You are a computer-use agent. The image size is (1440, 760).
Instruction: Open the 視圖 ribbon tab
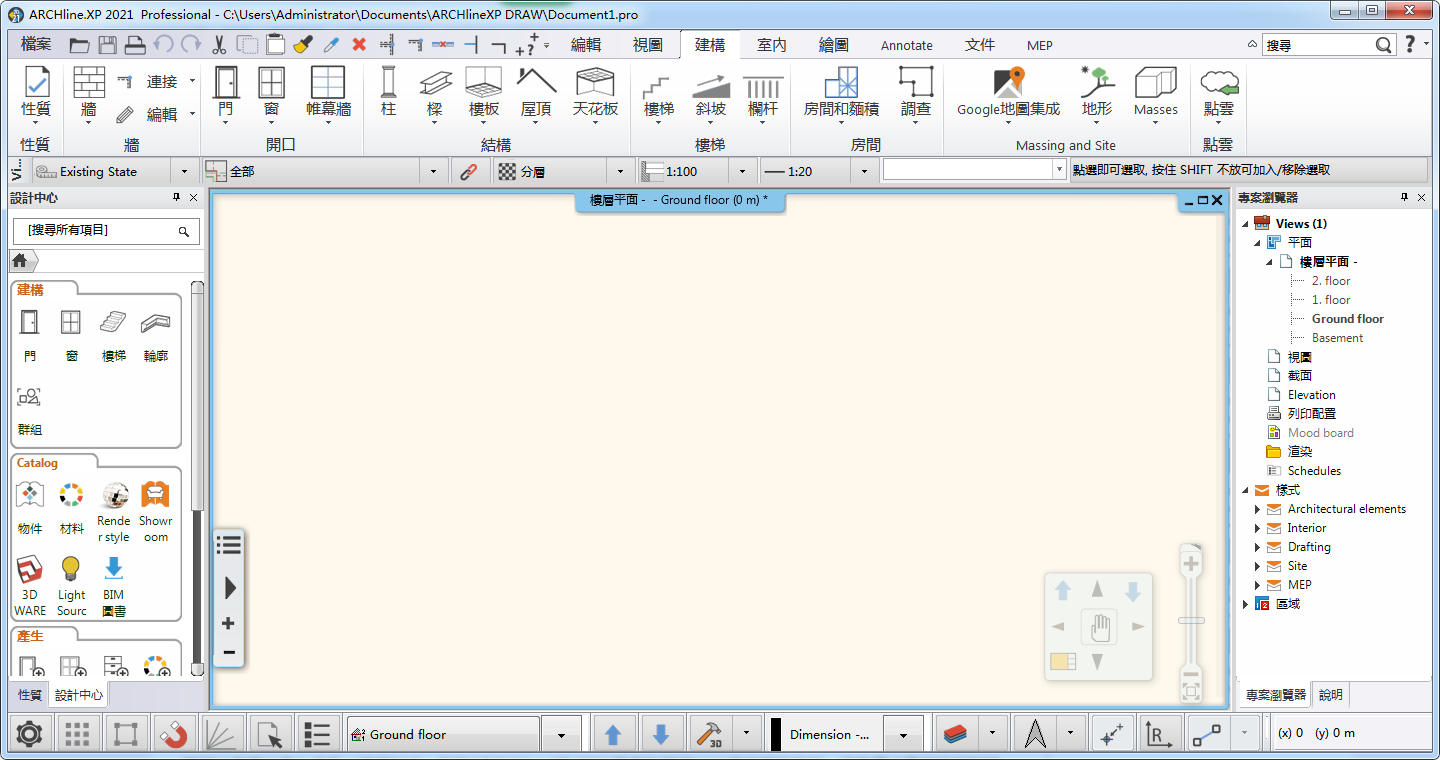648,45
